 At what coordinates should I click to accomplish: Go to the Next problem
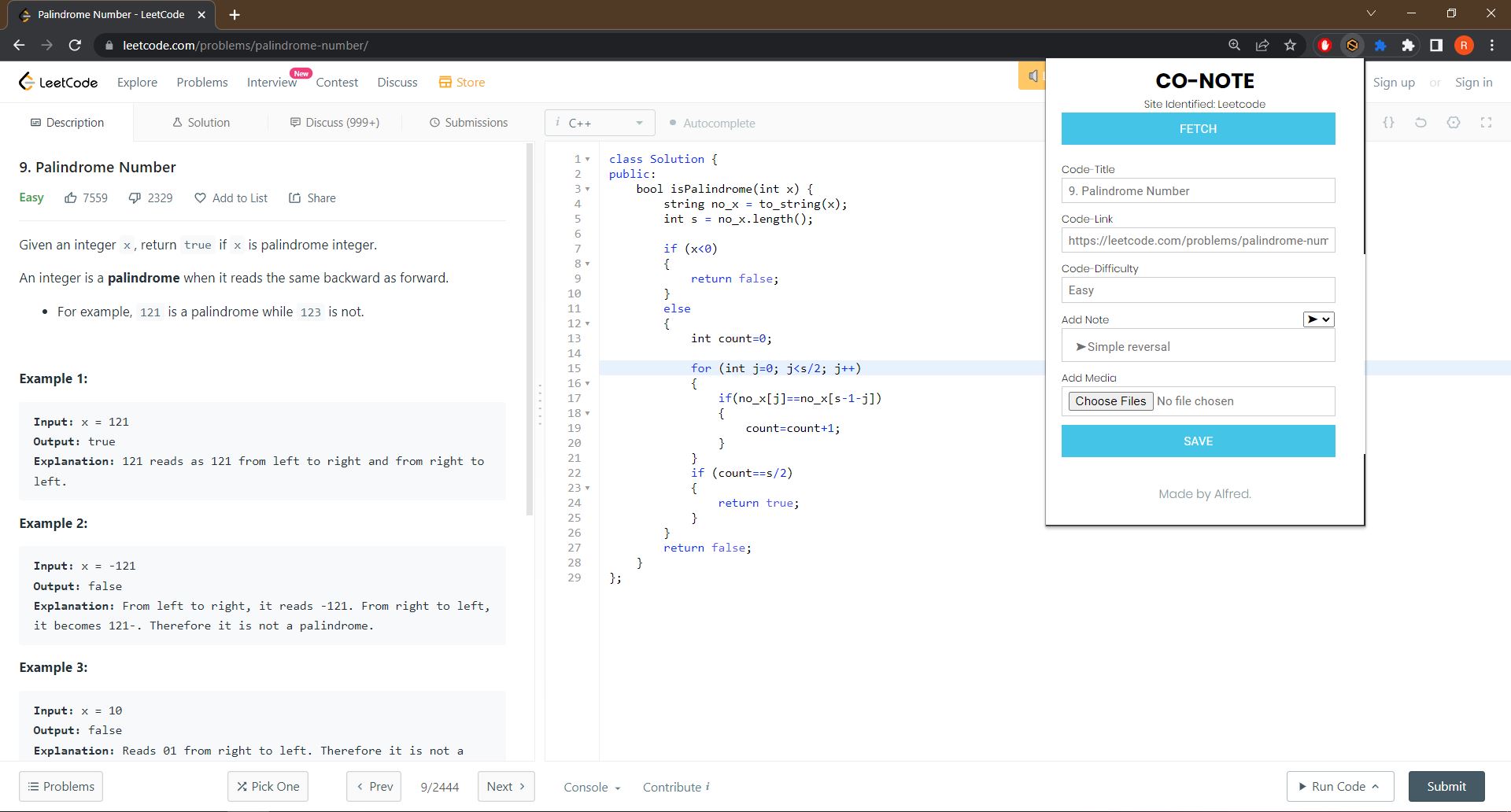tap(506, 787)
